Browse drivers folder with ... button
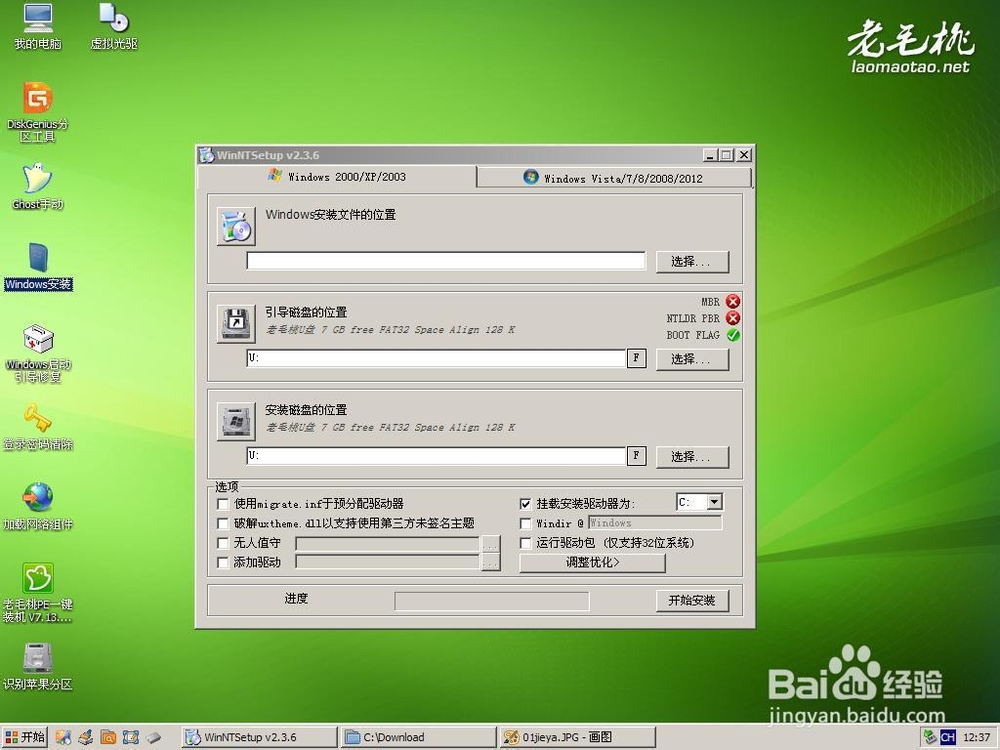The image size is (1000, 750). pos(490,562)
